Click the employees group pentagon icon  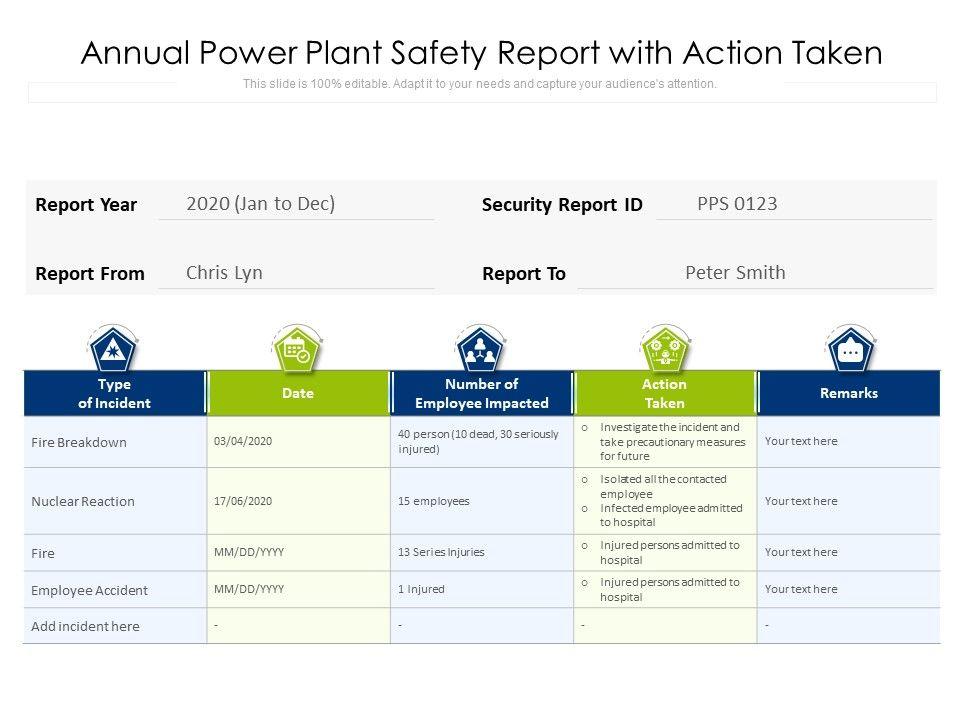point(481,350)
